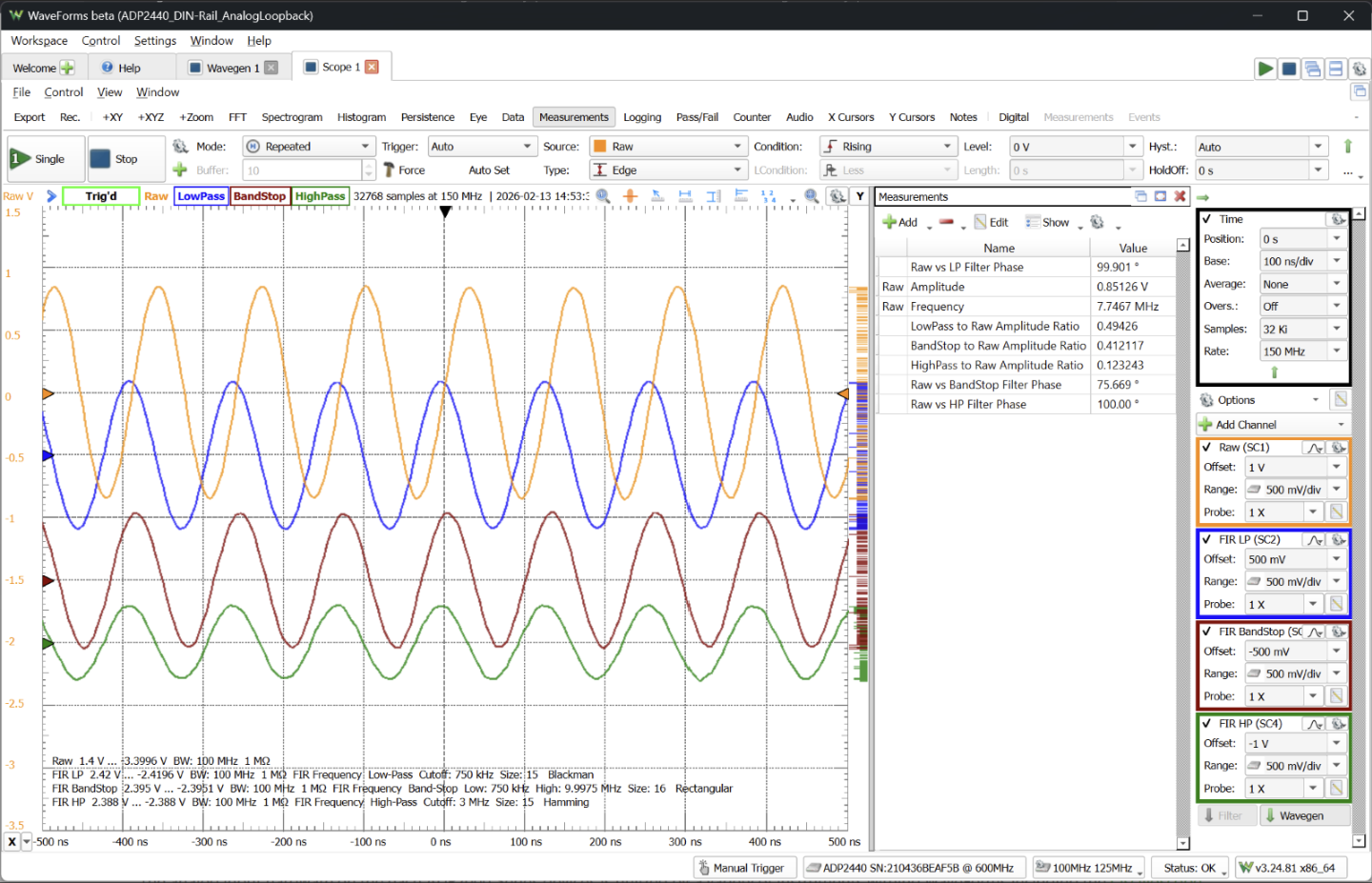This screenshot has width=1372, height=883.
Task: Toggle the Raw channel label in plot header
Action: point(156,196)
